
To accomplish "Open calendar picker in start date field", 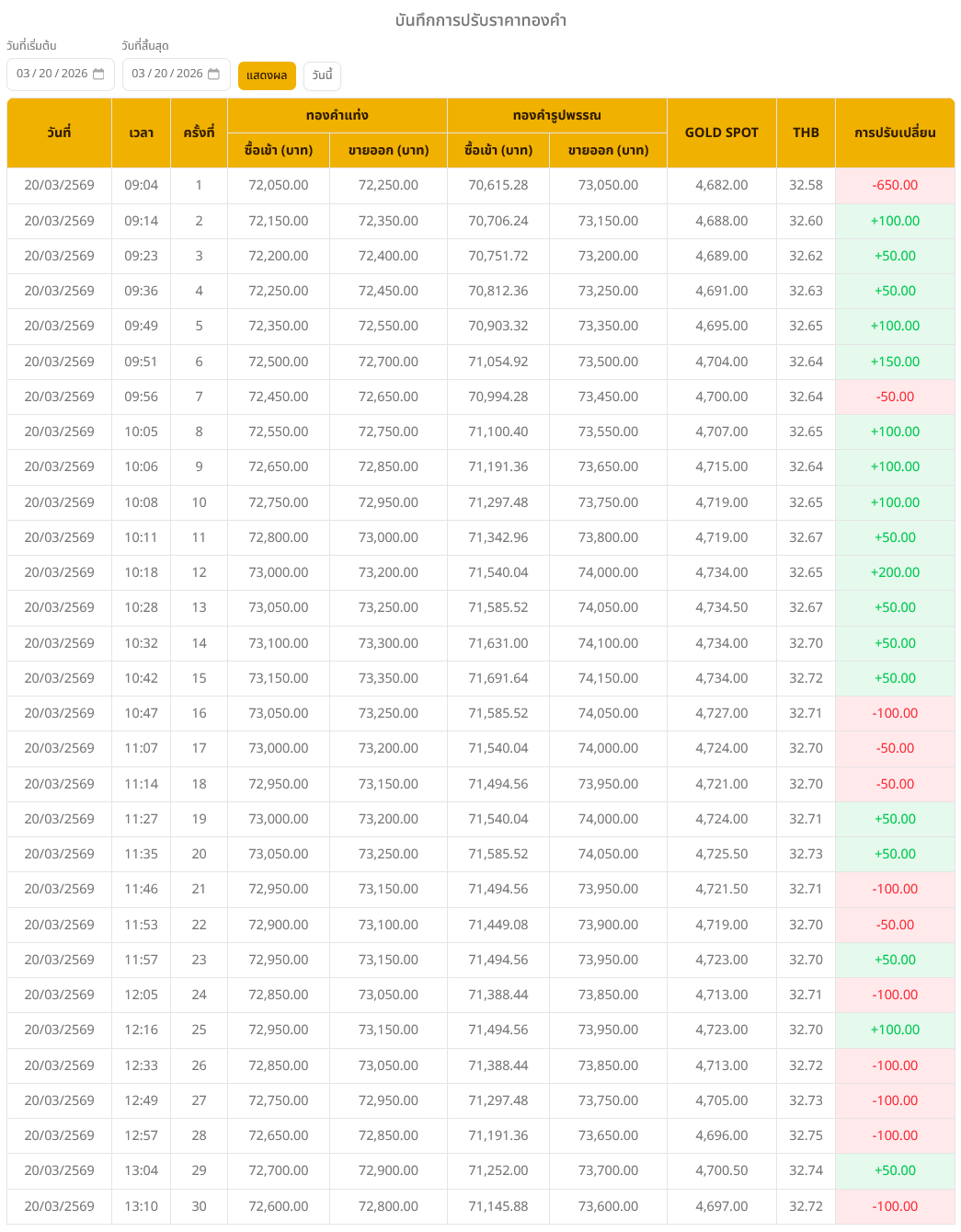I will click(x=99, y=74).
